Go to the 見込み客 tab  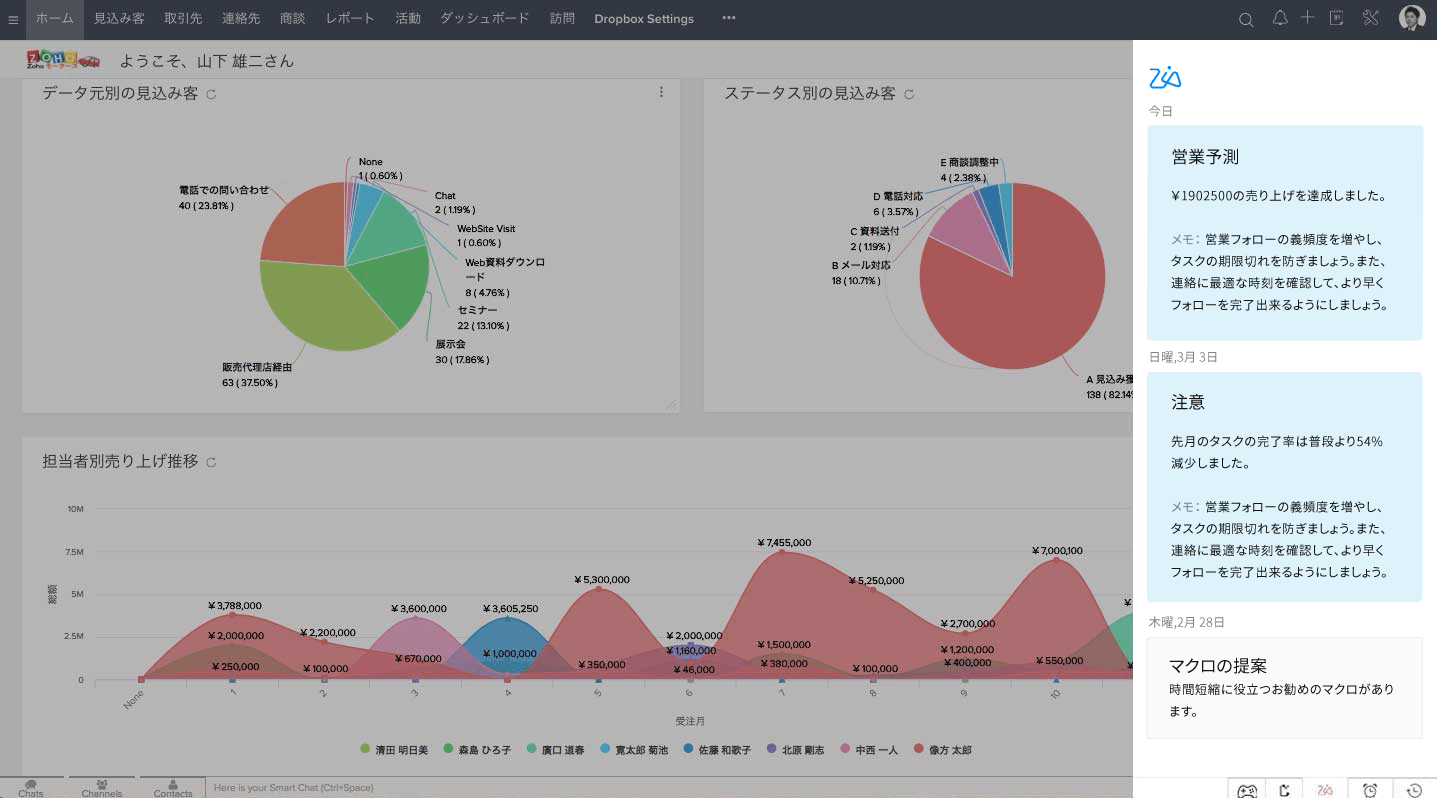(119, 19)
